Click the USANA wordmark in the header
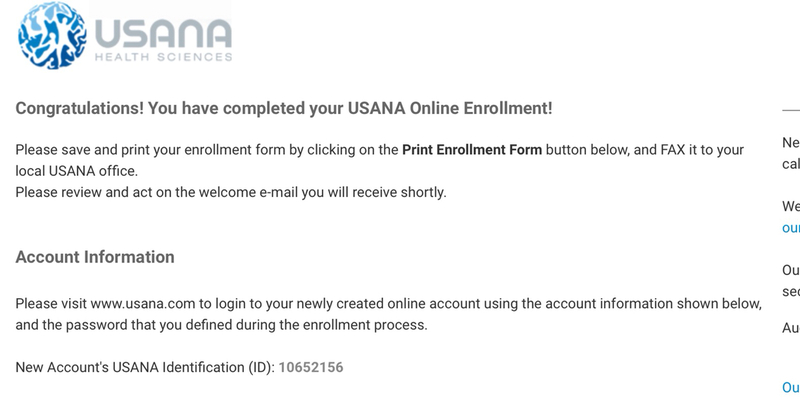Viewport: 800px width, 415px height. click(x=163, y=33)
